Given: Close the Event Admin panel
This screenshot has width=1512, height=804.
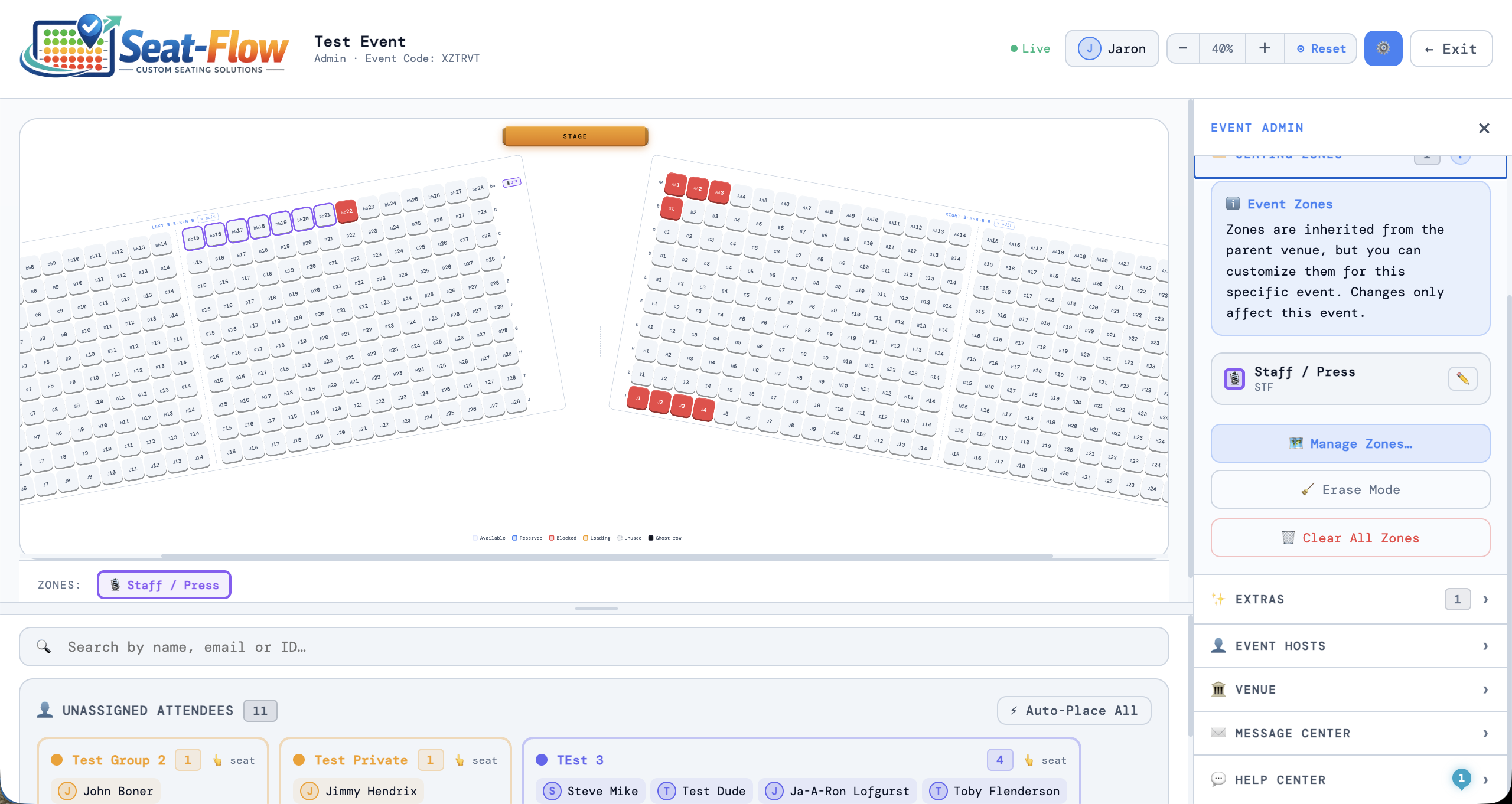Looking at the screenshot, I should click(1484, 128).
